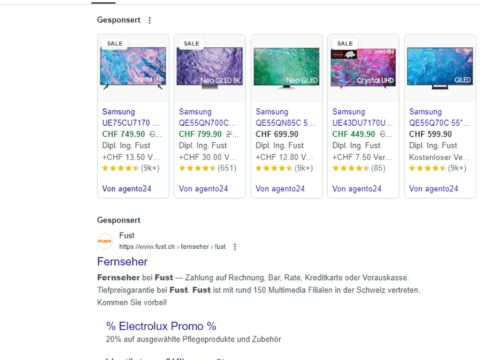Screen dimensions: 480x360
Task: Open Samsung QE55QN85C Neo QLED image
Action: [286, 68]
